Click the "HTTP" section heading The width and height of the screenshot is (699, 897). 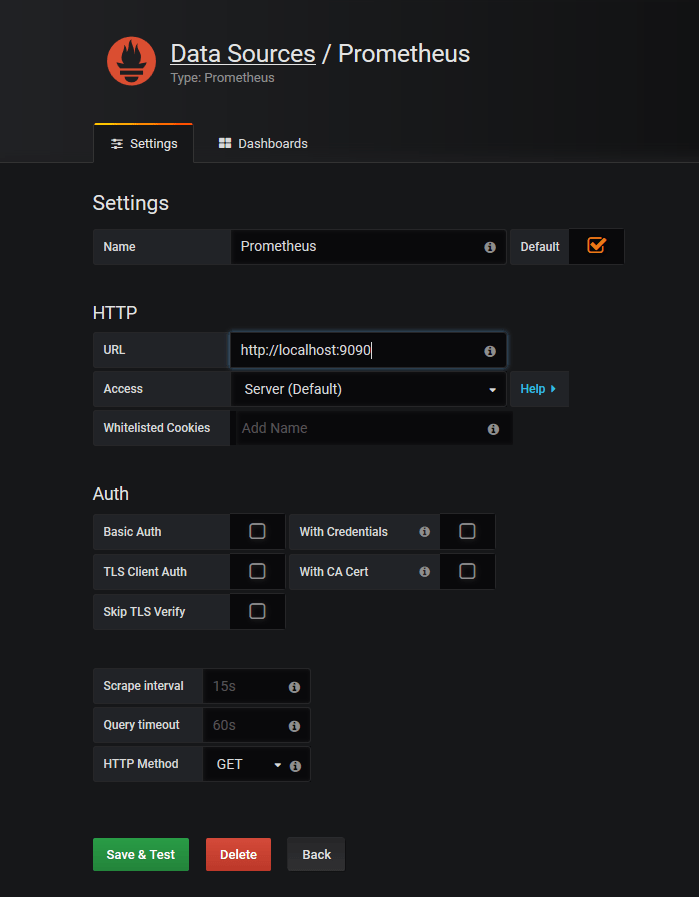point(115,313)
